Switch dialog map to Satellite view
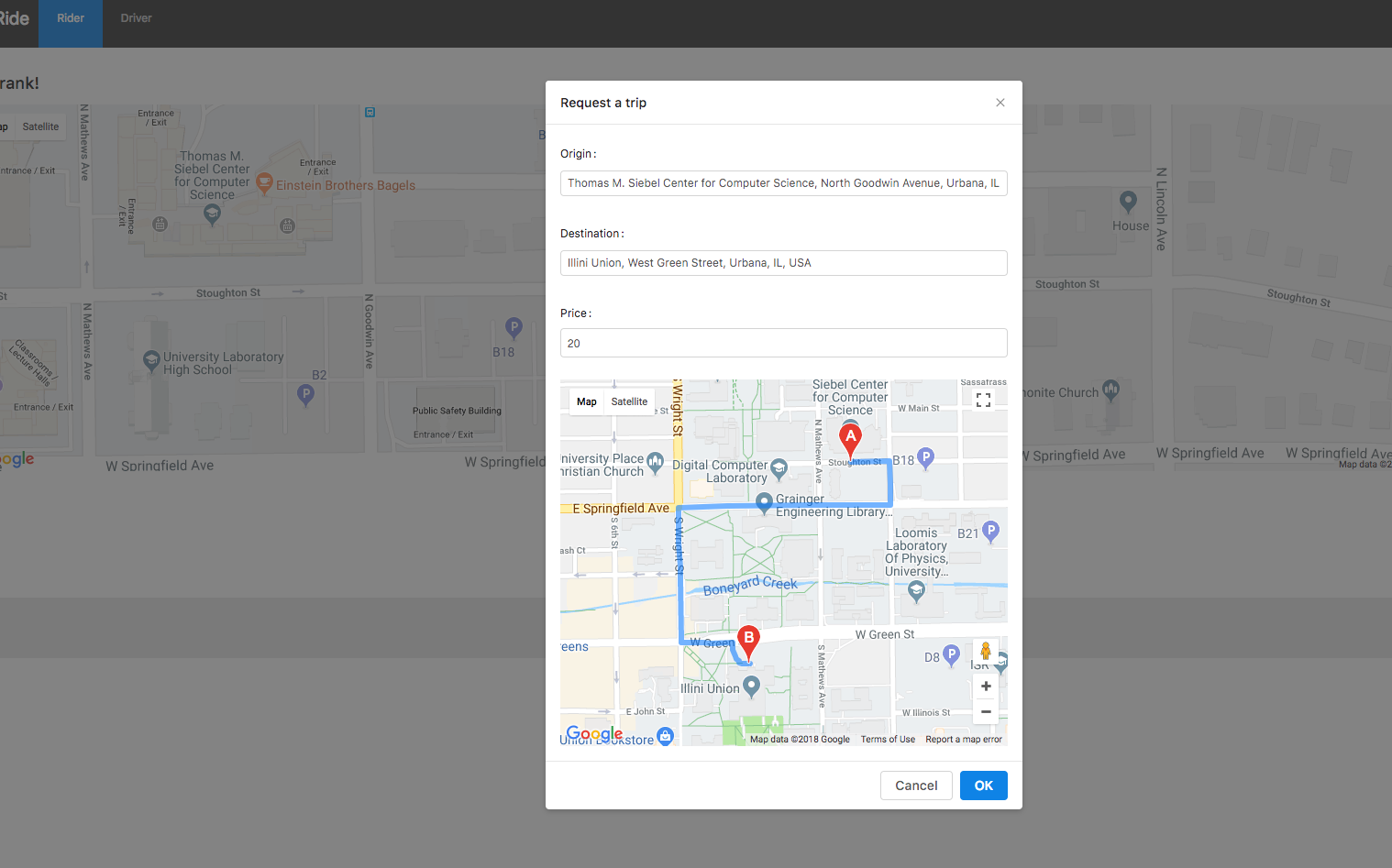 coord(629,401)
